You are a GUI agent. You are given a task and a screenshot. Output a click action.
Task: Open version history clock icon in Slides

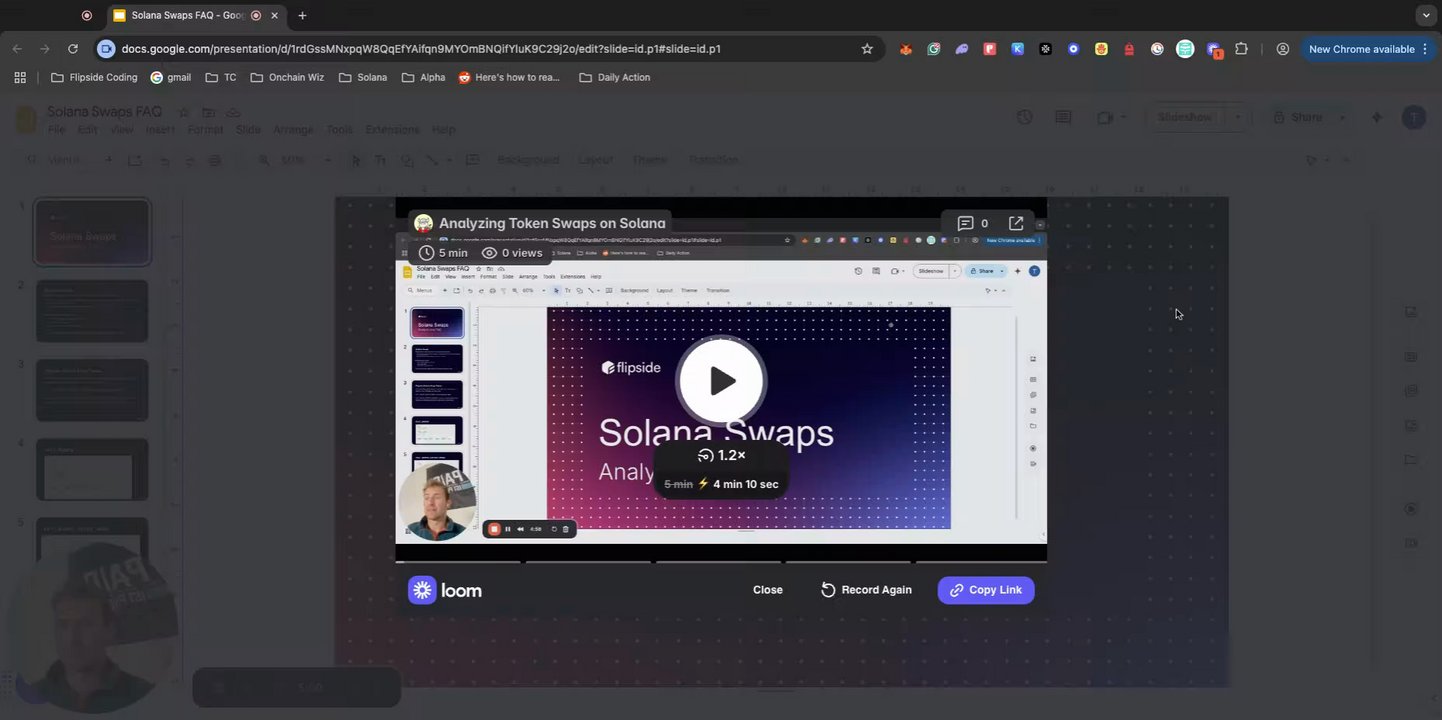click(x=1025, y=117)
